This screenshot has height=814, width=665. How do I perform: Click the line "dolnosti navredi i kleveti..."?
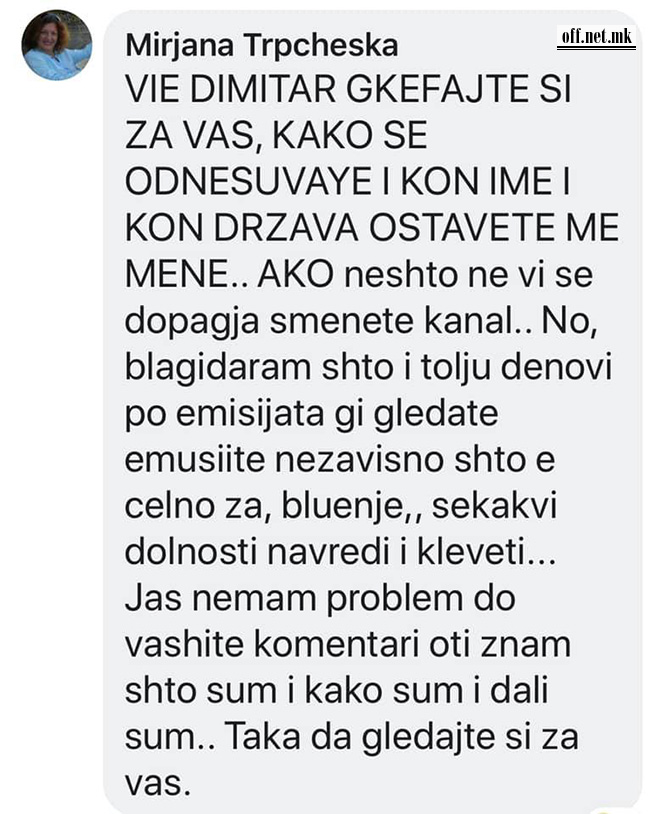tap(341, 553)
